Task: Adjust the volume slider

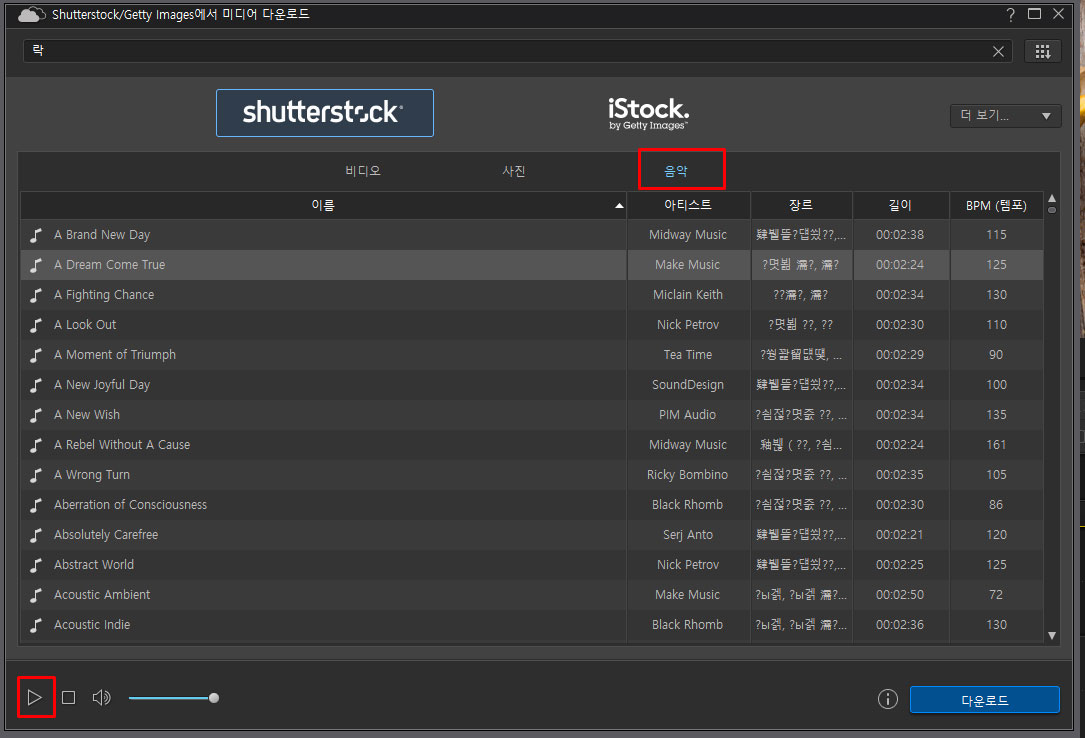Action: (x=173, y=698)
